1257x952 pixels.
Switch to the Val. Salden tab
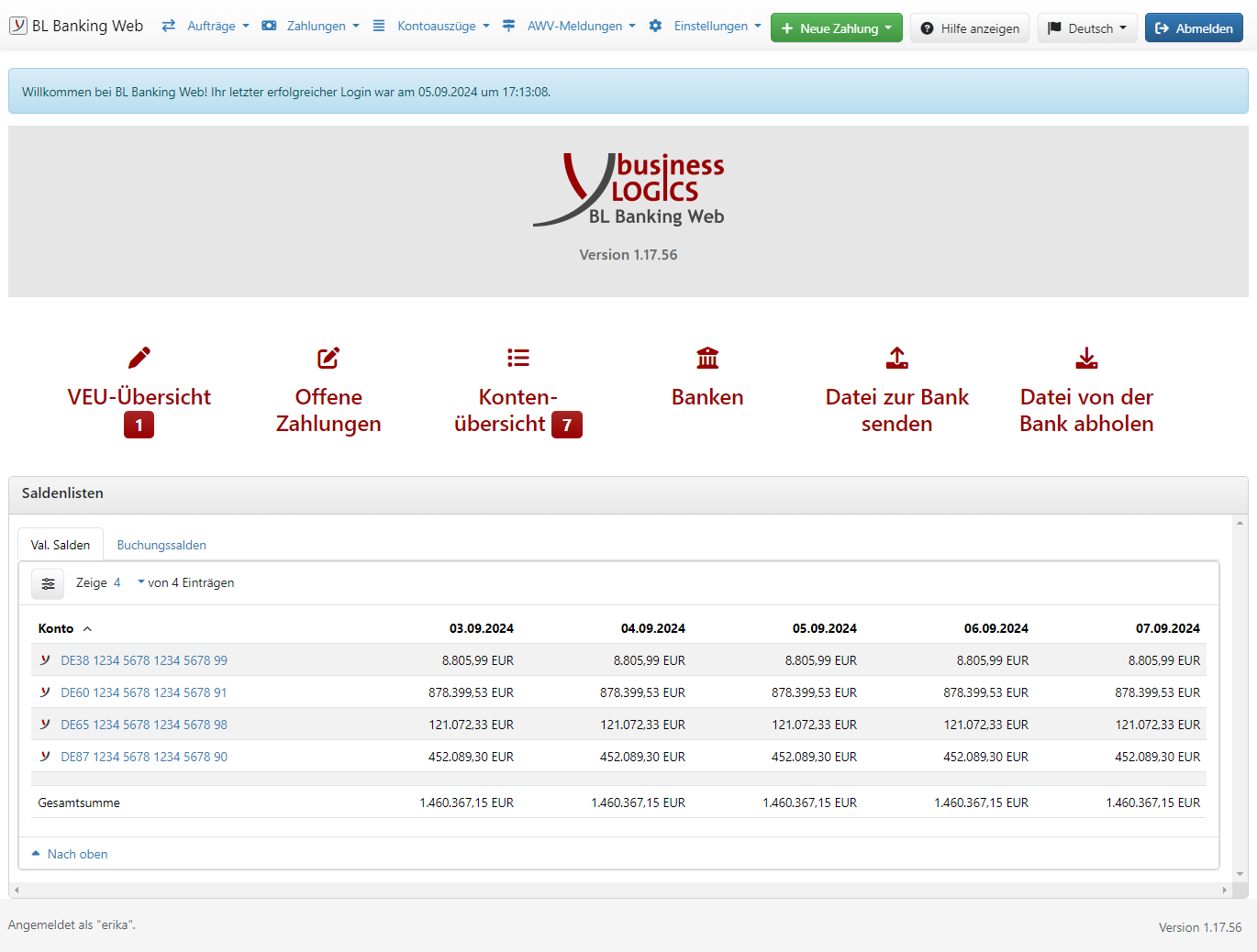61,545
